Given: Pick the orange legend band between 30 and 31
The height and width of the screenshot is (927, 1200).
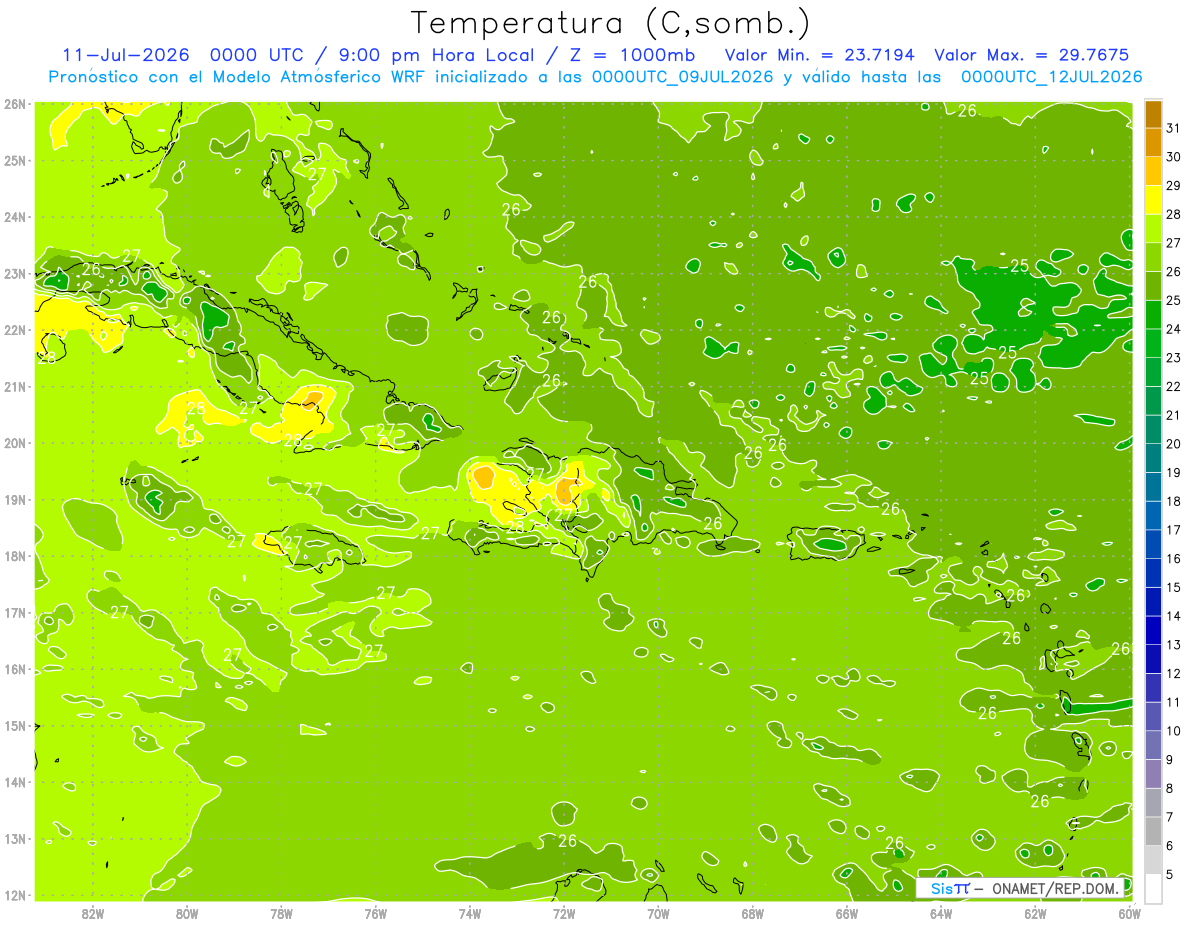Looking at the screenshot, I should [x=1152, y=142].
